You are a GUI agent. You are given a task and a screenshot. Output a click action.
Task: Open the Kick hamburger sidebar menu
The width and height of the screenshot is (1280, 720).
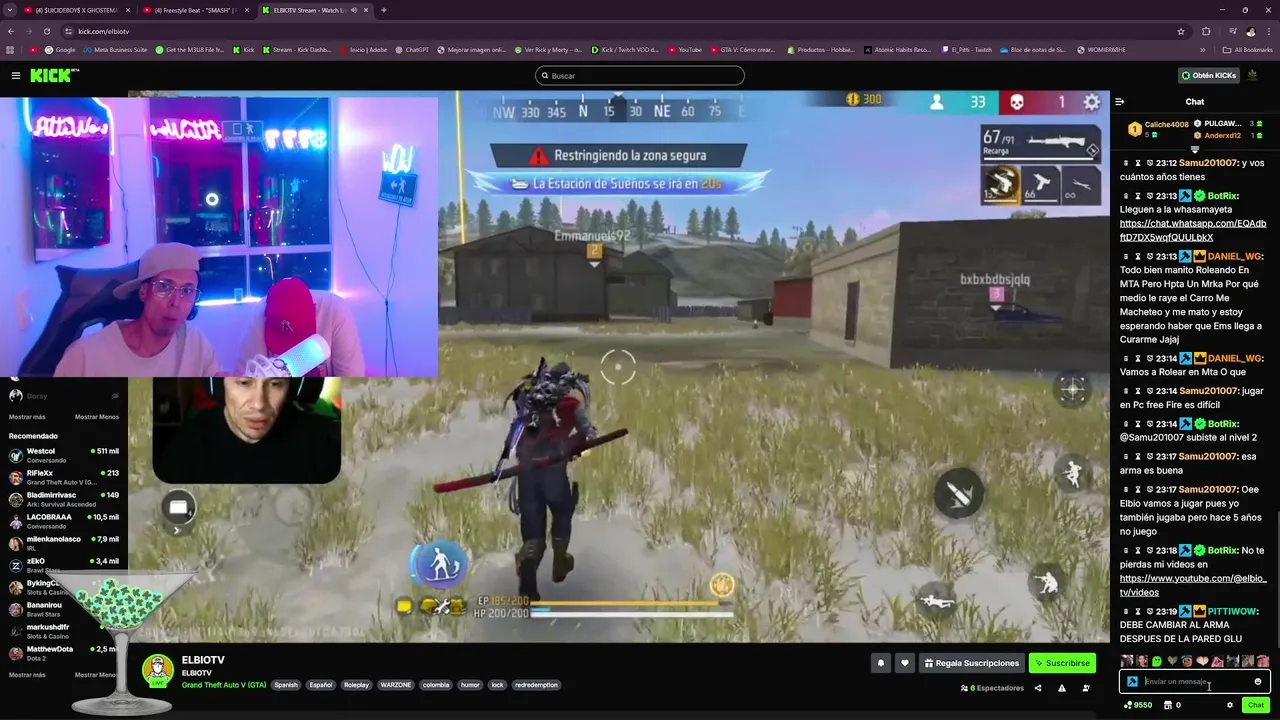pos(16,75)
